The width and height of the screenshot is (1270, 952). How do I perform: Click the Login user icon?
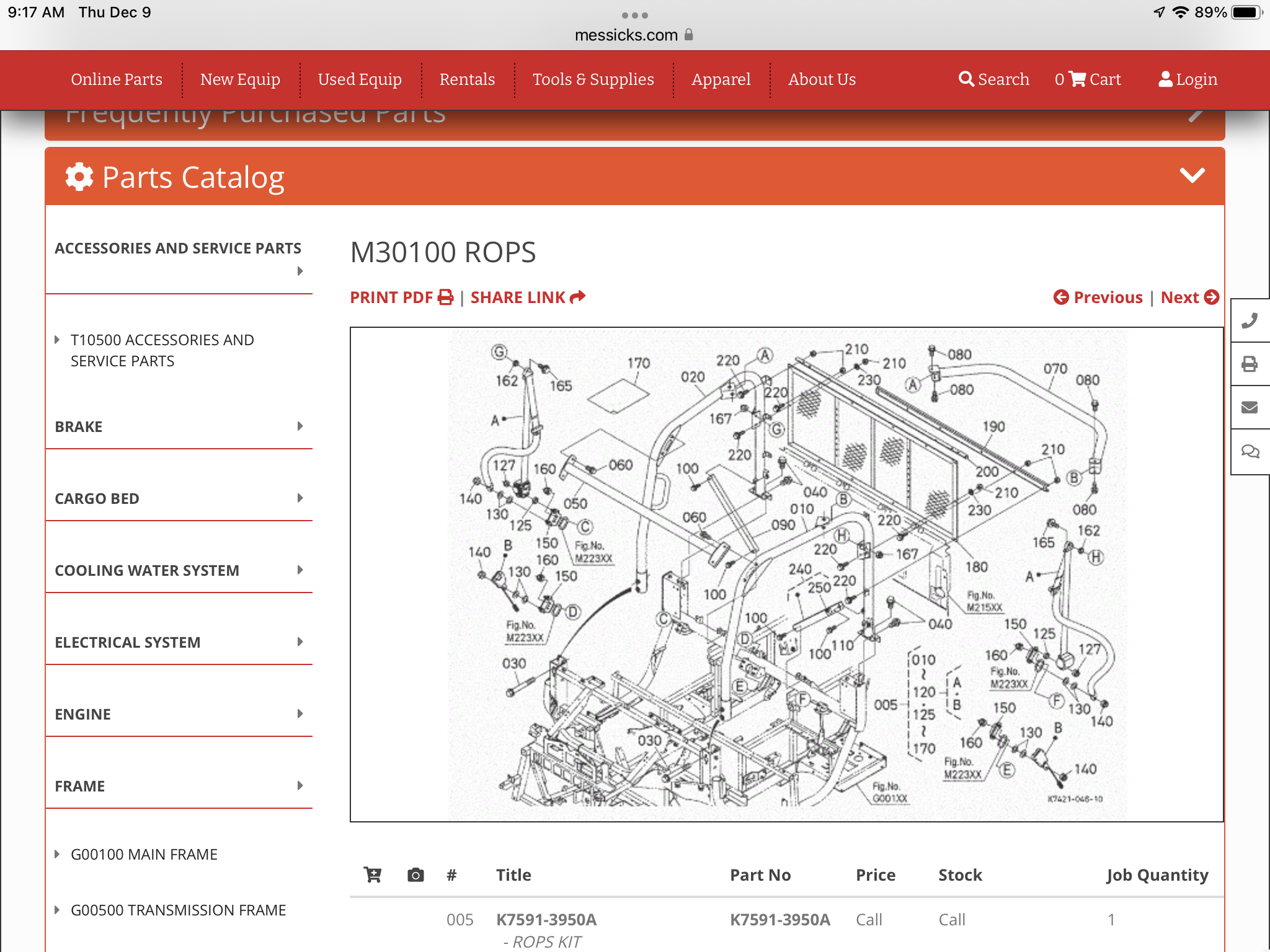point(1165,79)
